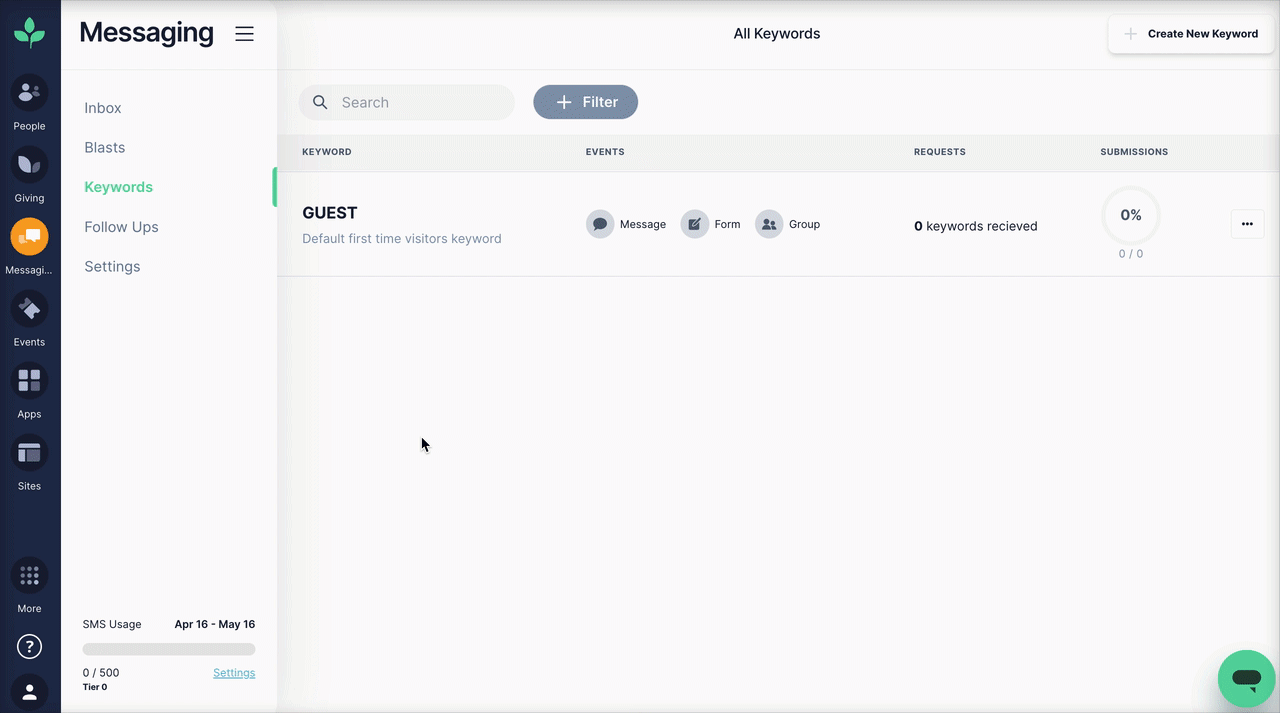The height and width of the screenshot is (713, 1280).
Task: Click the 'Tier 0' label
Action: tap(95, 687)
